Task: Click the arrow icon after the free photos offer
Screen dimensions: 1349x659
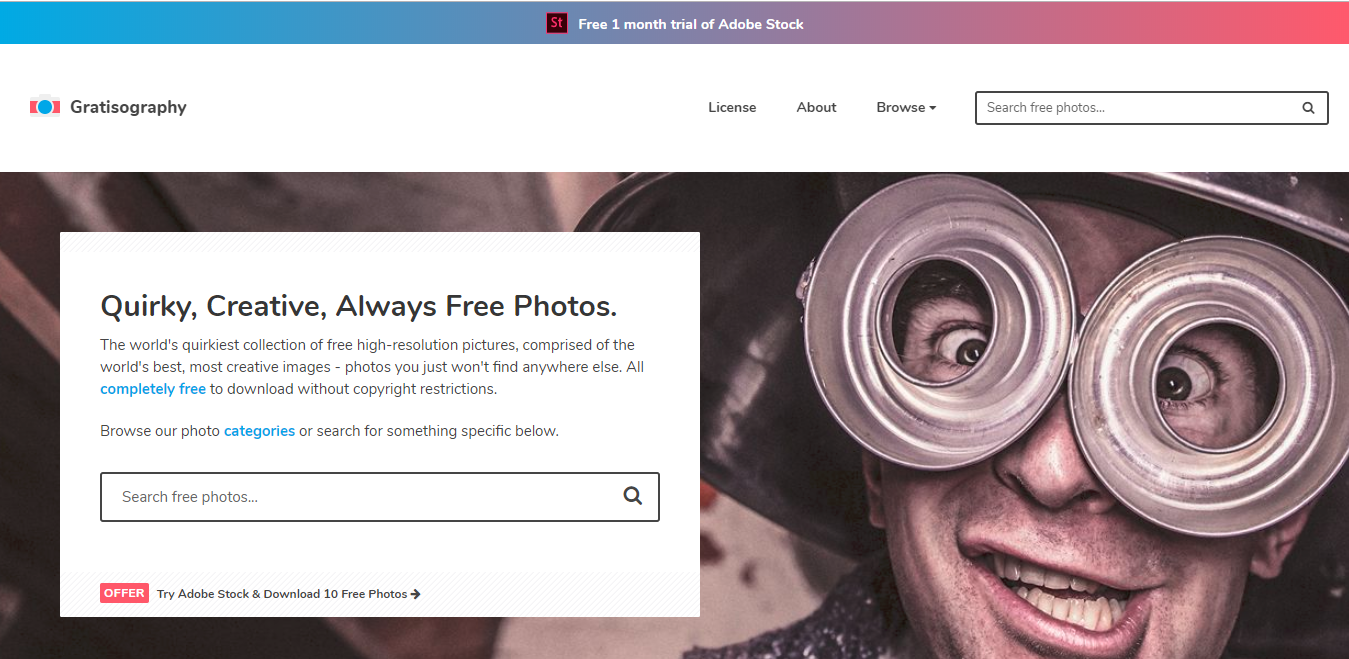Action: (416, 593)
